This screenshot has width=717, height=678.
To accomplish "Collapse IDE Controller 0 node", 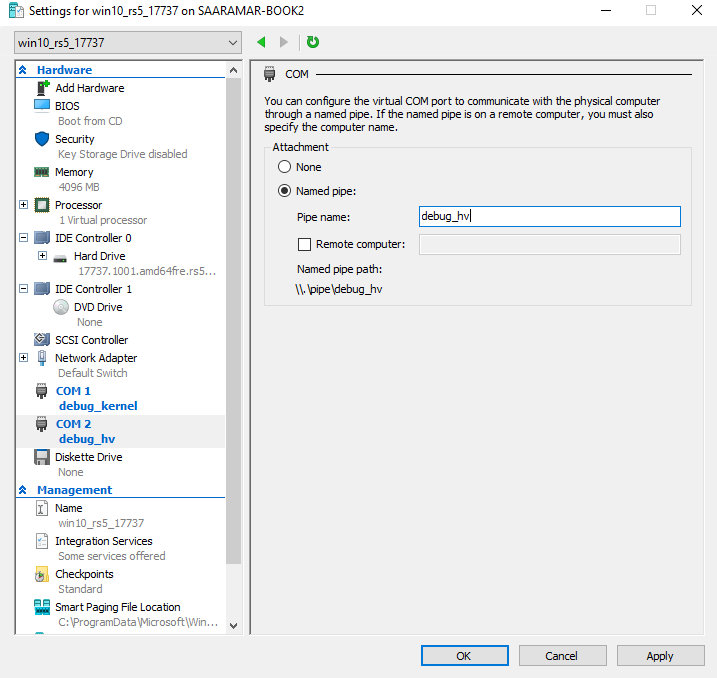I will click(24, 237).
